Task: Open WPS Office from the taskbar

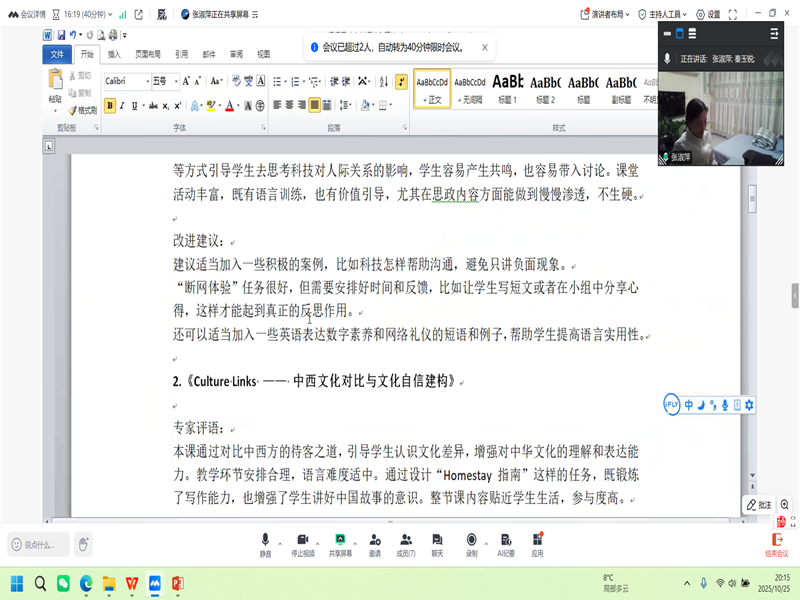Action: (132, 583)
